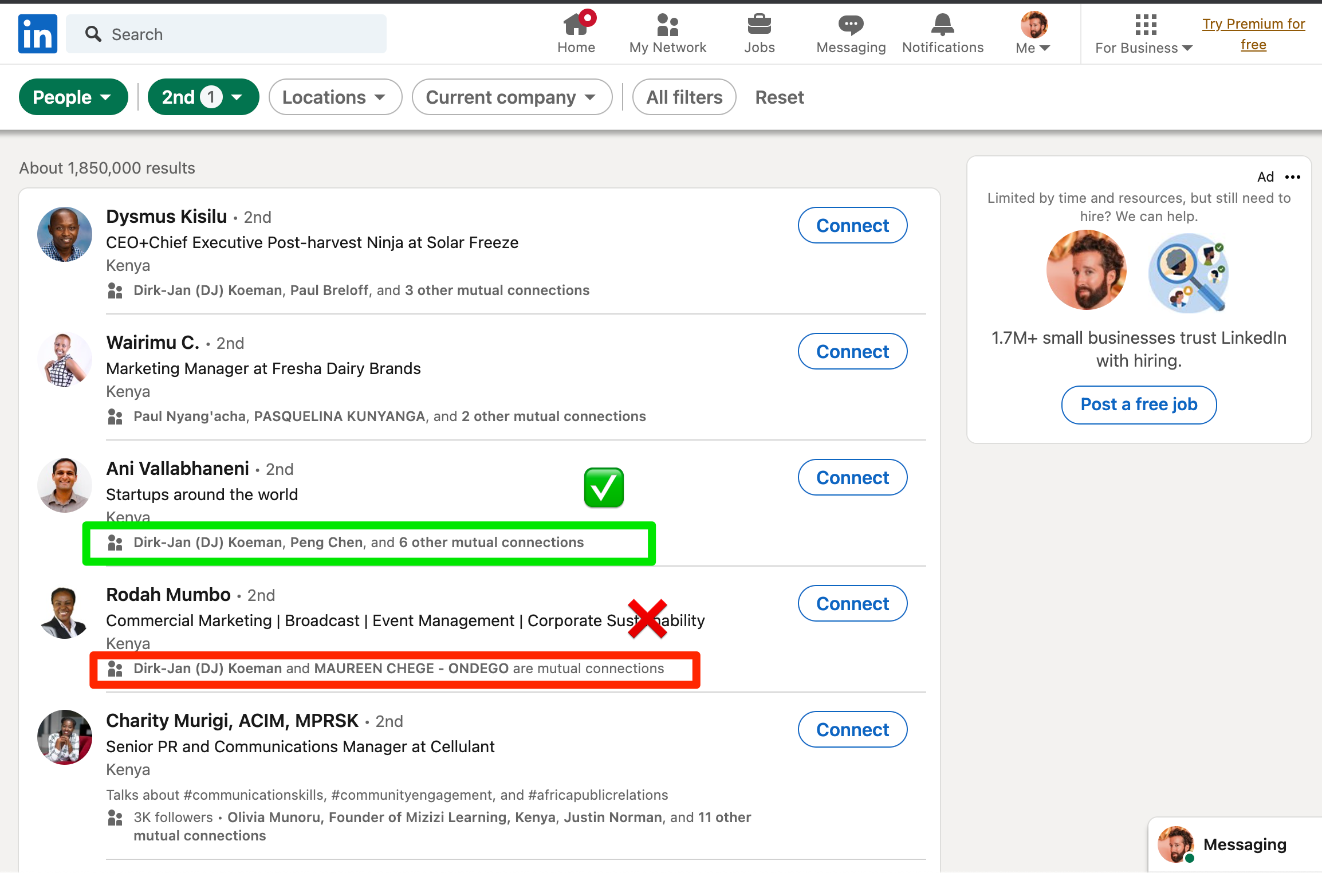
Task: Expand the Locations filter
Action: 335,97
